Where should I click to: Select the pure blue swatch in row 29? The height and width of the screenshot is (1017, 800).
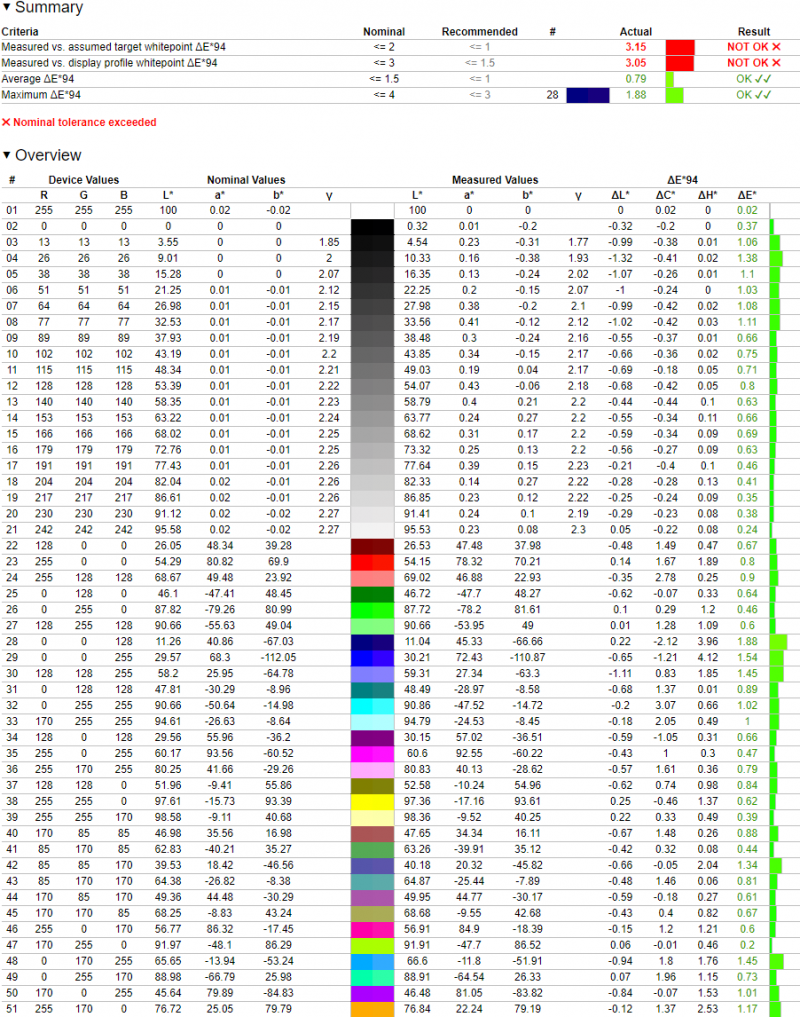[372, 658]
